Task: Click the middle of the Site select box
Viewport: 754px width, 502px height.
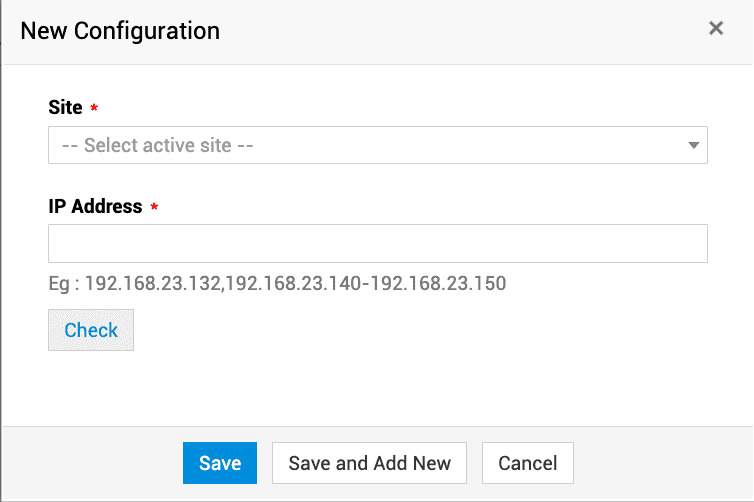Action: click(x=377, y=145)
